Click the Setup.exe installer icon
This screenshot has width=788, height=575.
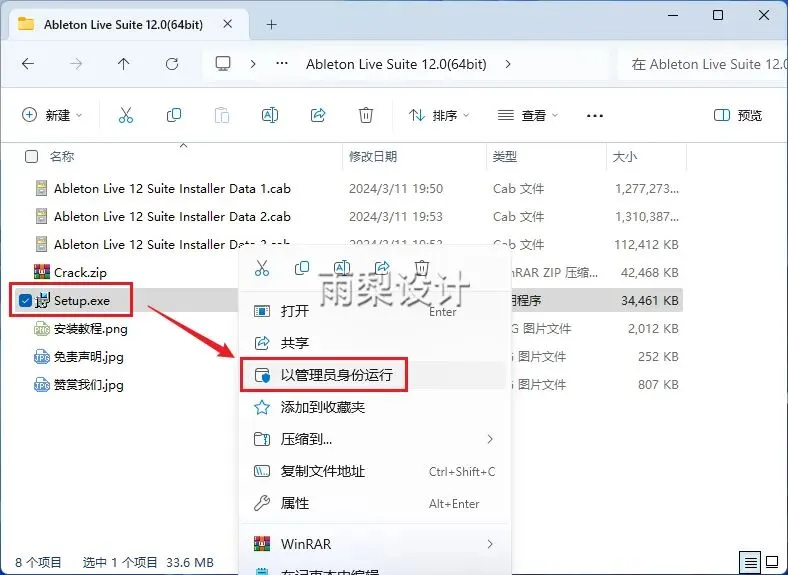(x=42, y=300)
